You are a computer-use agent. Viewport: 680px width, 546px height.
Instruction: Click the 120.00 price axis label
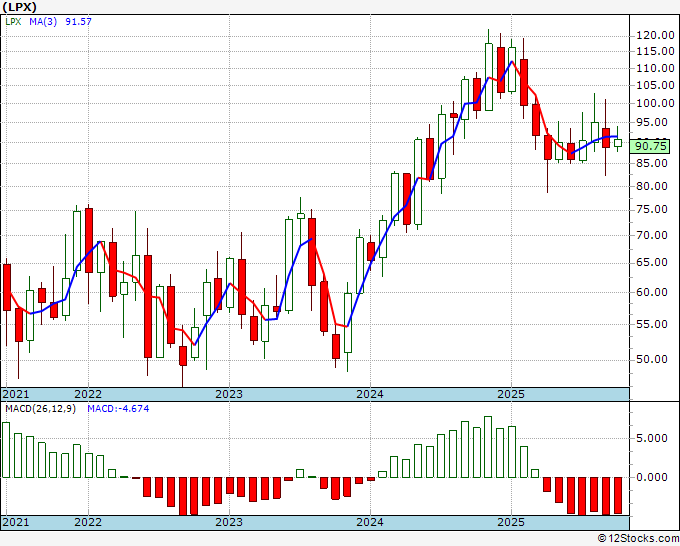pyautogui.click(x=655, y=35)
